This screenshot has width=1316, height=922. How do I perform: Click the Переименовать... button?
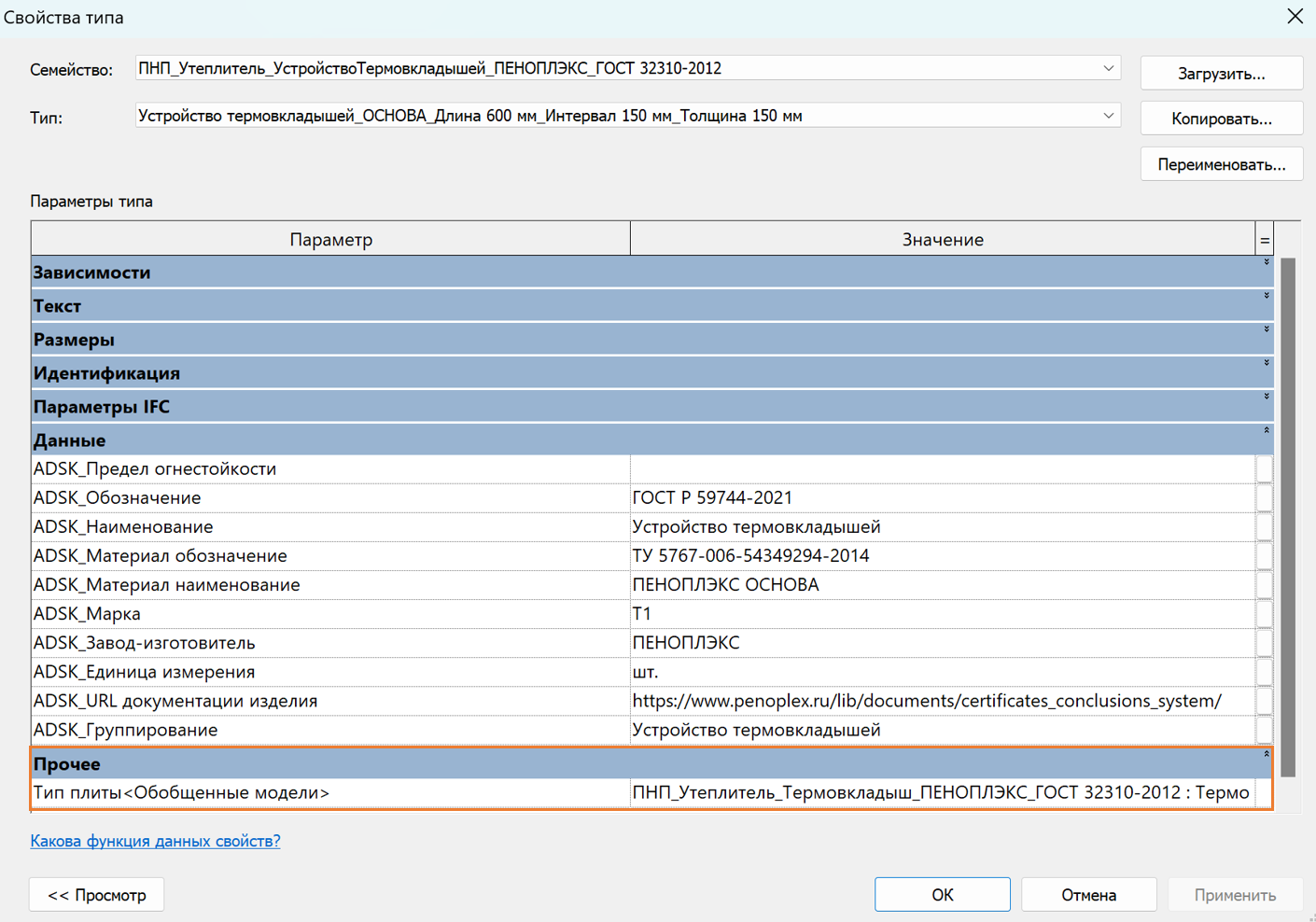click(x=1221, y=164)
